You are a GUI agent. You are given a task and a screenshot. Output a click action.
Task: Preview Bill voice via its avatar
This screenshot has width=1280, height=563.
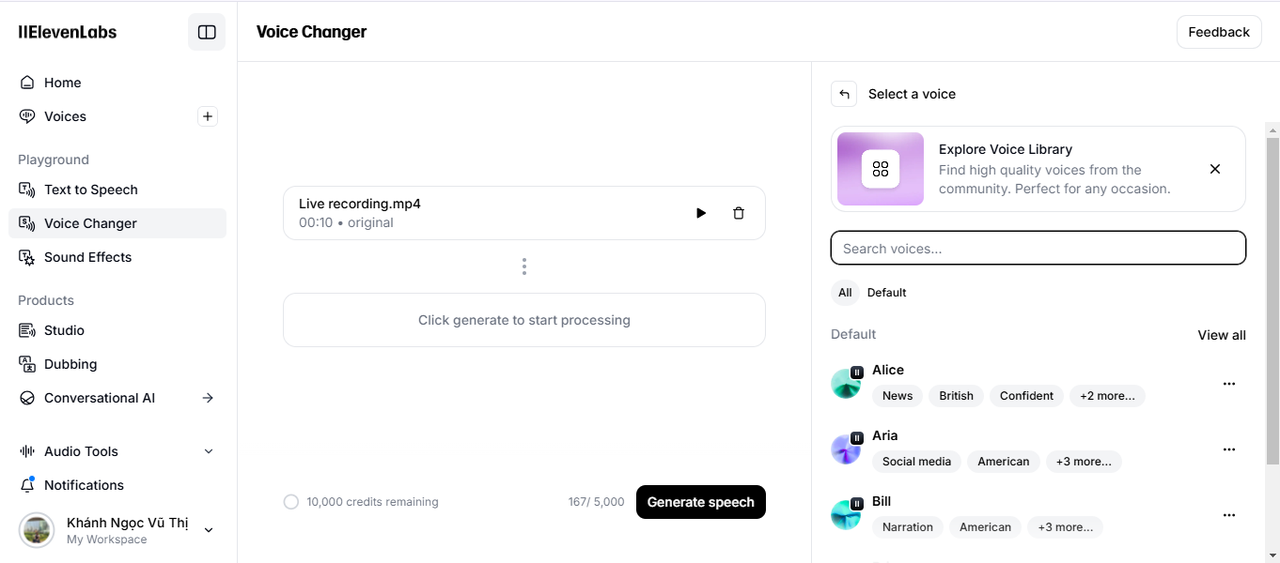coord(846,515)
